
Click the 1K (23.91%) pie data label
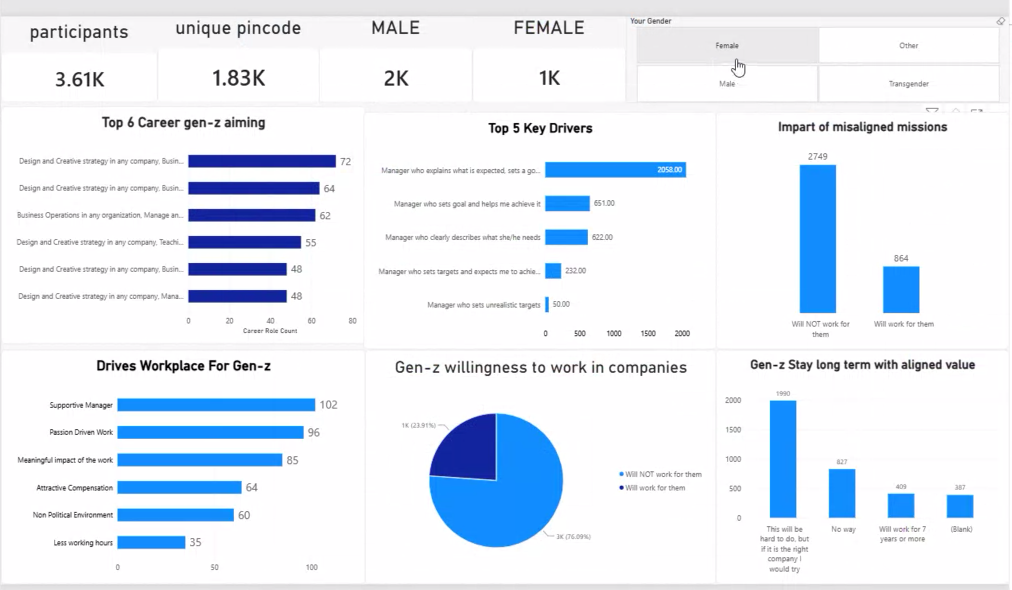click(x=418, y=425)
